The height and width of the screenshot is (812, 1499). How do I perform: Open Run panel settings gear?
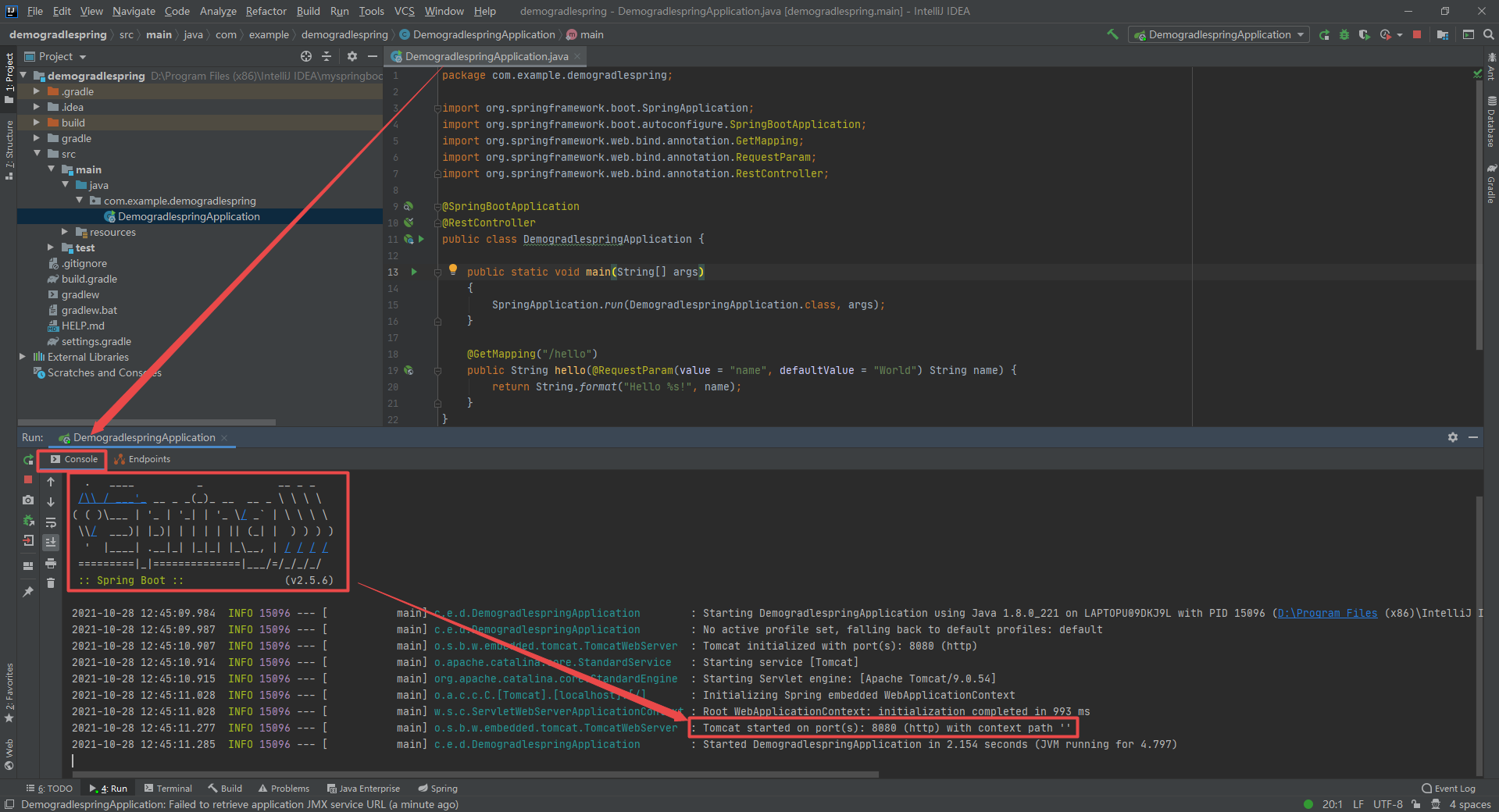(x=1453, y=437)
